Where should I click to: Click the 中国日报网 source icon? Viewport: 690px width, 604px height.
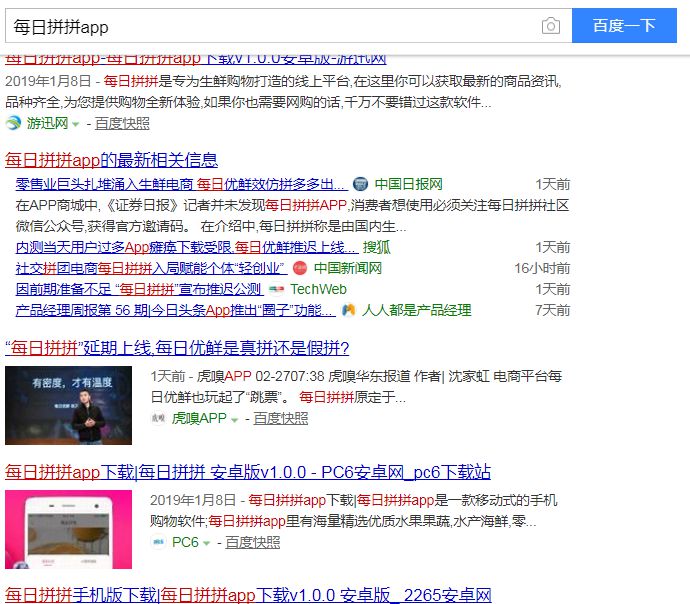[361, 184]
